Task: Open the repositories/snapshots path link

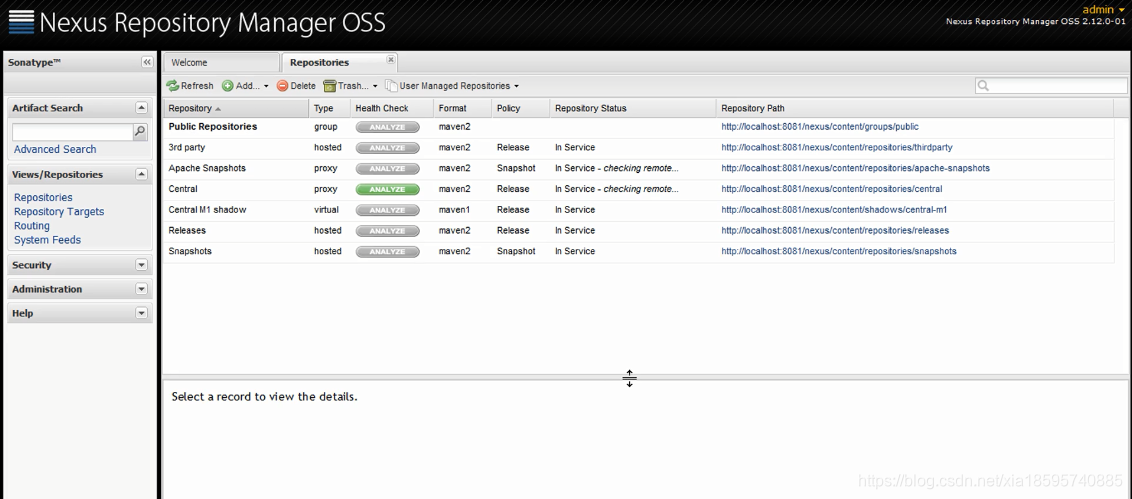Action: [839, 251]
